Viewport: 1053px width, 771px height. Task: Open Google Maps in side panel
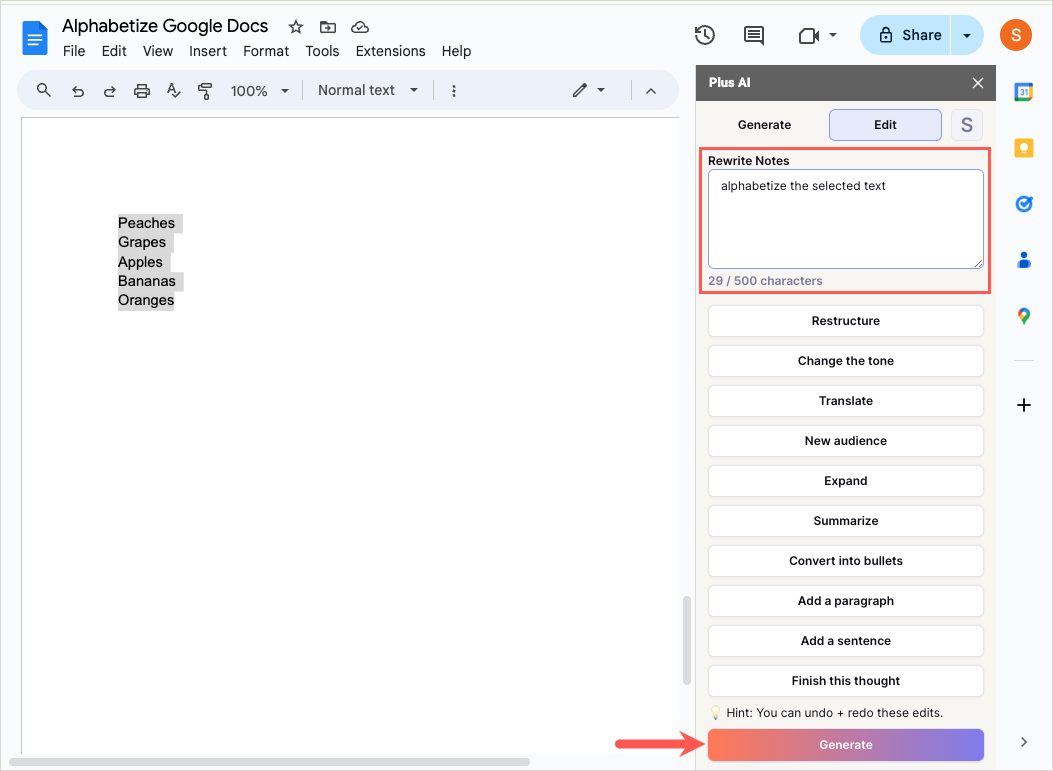[x=1023, y=316]
